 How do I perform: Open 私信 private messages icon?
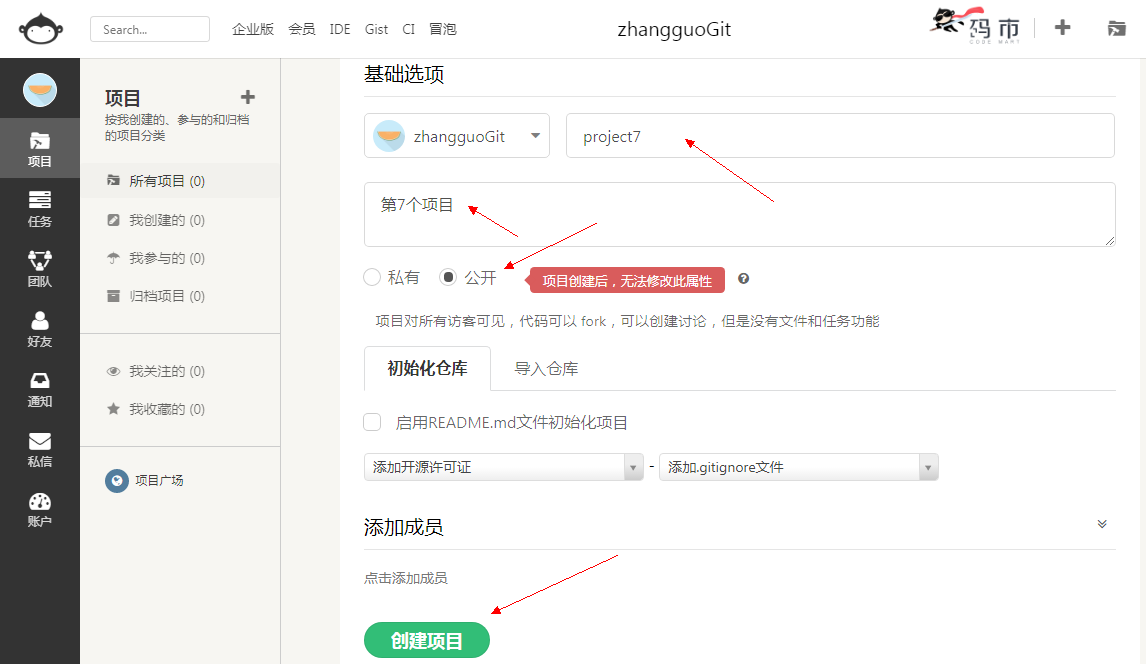click(40, 448)
